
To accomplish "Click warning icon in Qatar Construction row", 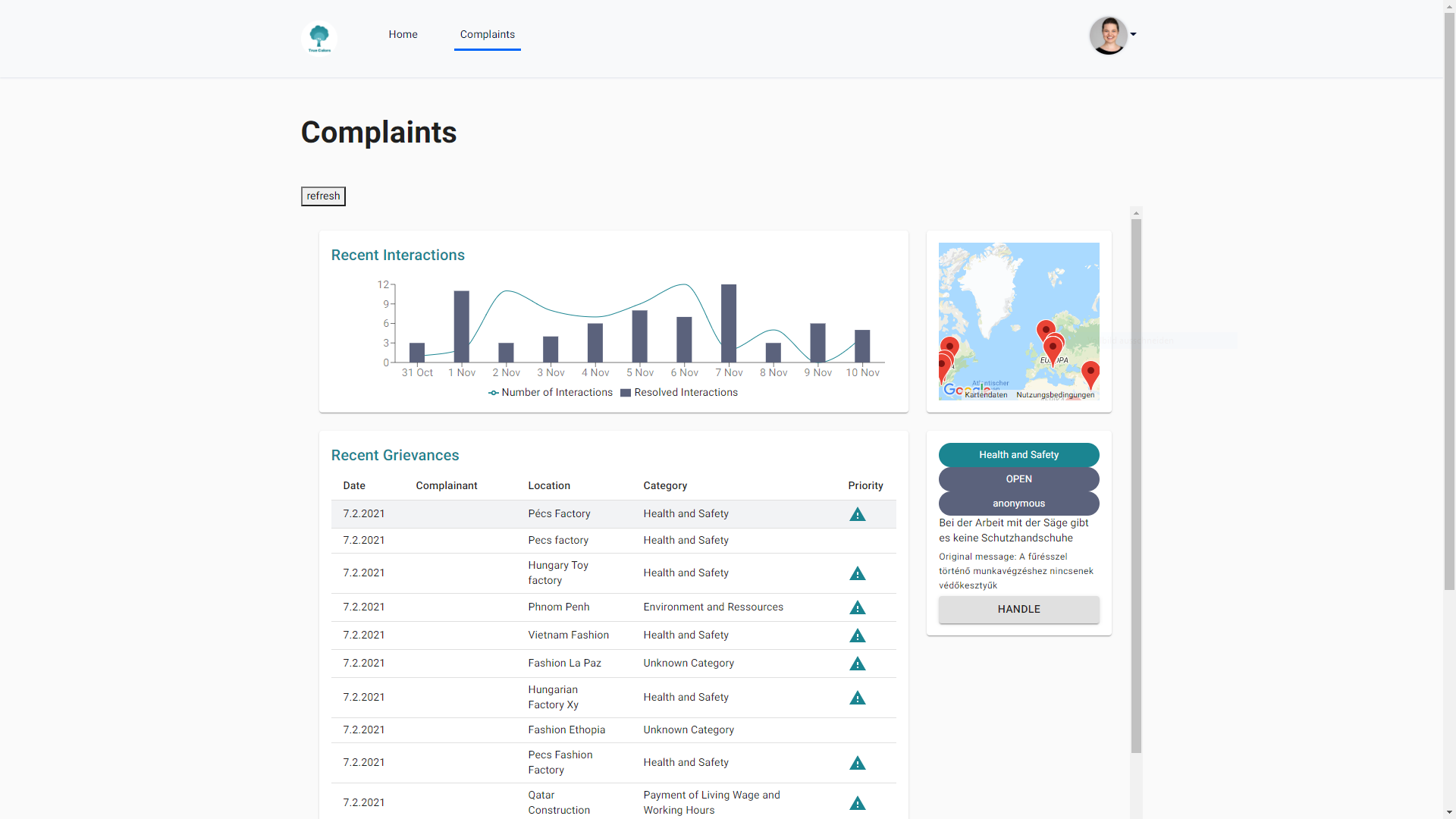I will point(857,804).
